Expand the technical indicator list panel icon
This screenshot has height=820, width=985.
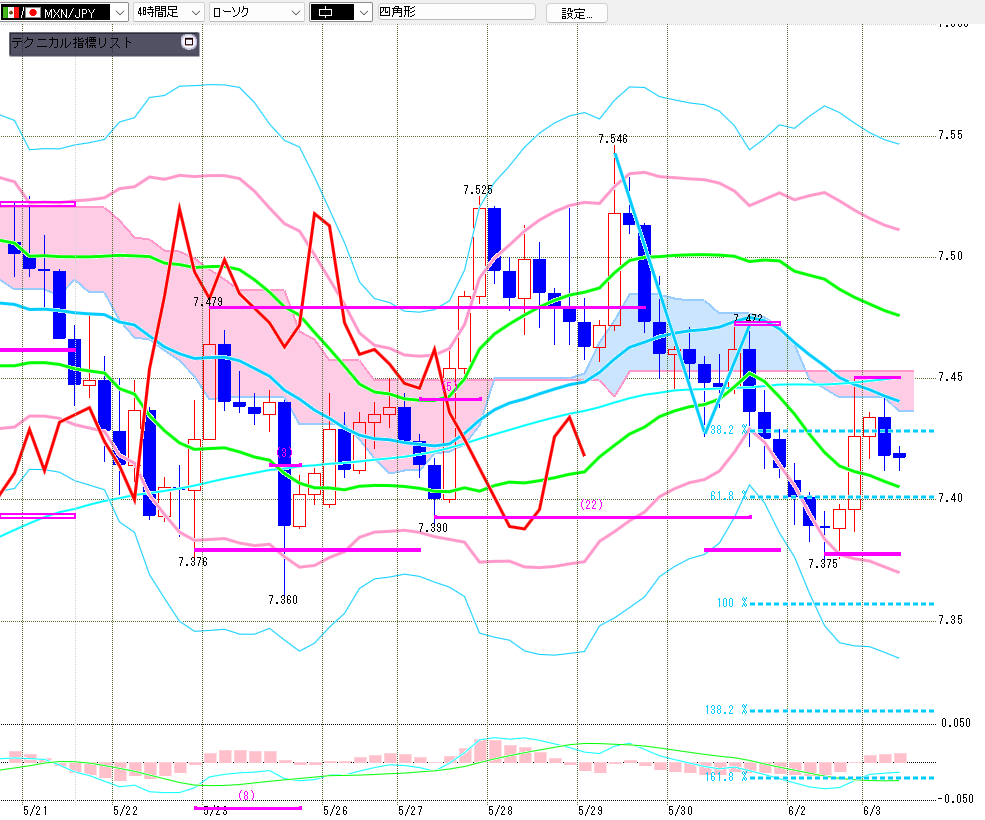click(x=188, y=42)
